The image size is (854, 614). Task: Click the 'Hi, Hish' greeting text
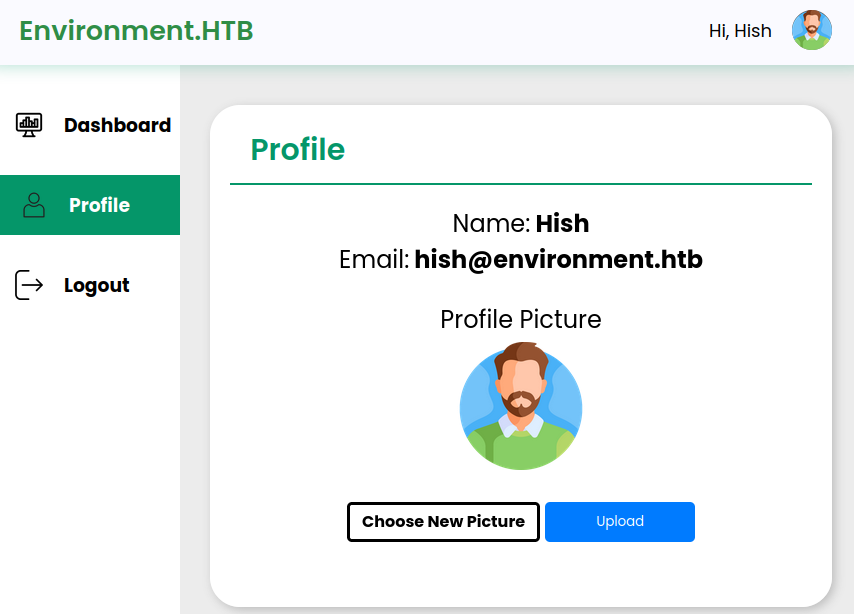pos(740,31)
